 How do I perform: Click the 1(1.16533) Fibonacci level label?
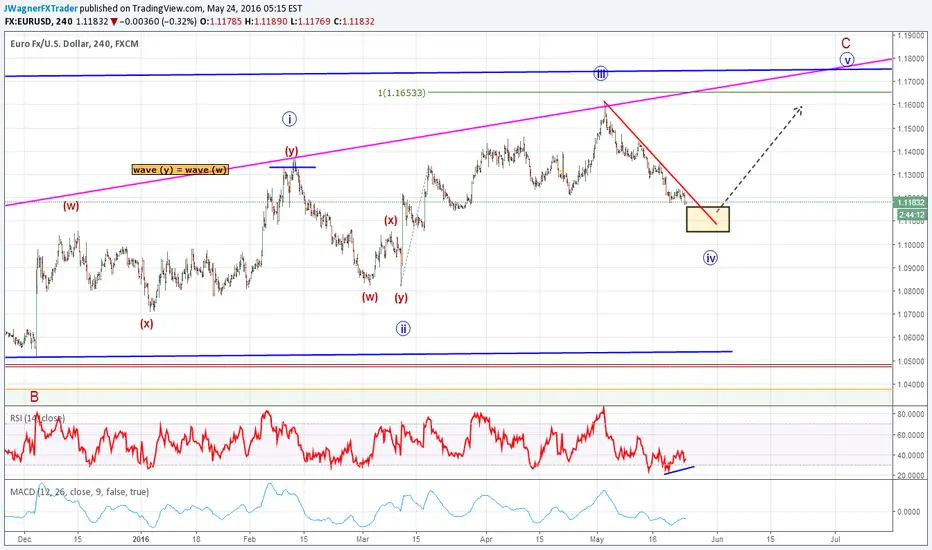tap(402, 93)
